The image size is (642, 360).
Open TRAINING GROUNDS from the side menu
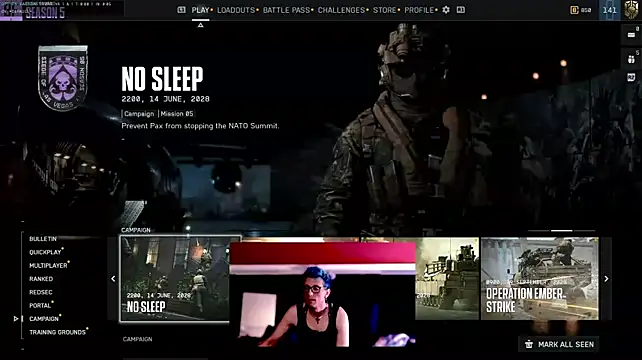pos(57,332)
